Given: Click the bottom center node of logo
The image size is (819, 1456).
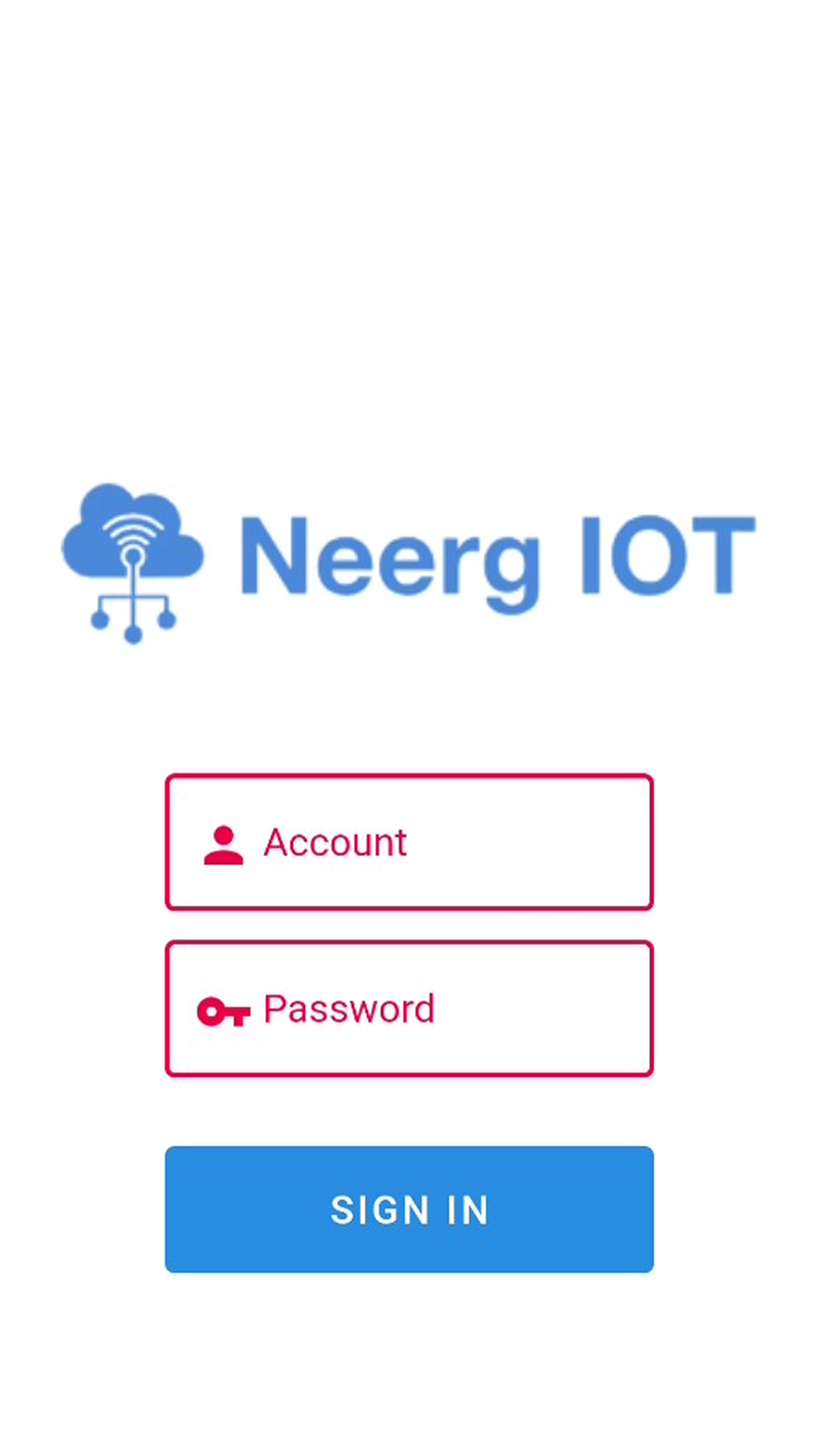Looking at the screenshot, I should click(133, 635).
